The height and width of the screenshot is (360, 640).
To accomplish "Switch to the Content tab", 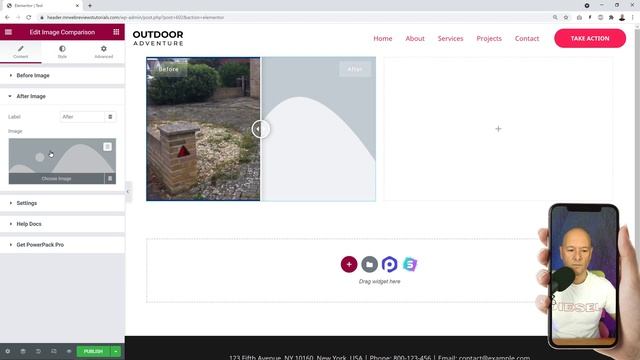I will [21, 52].
